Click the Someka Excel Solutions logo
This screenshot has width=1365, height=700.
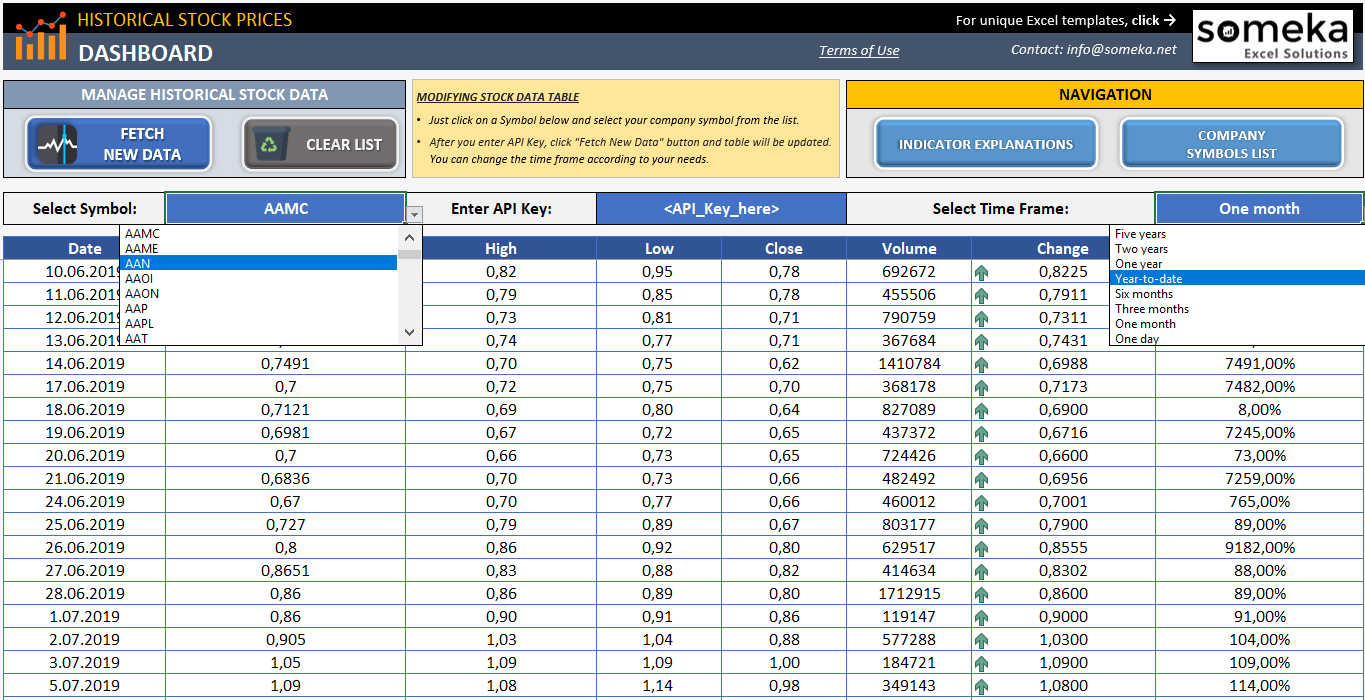coord(1272,37)
